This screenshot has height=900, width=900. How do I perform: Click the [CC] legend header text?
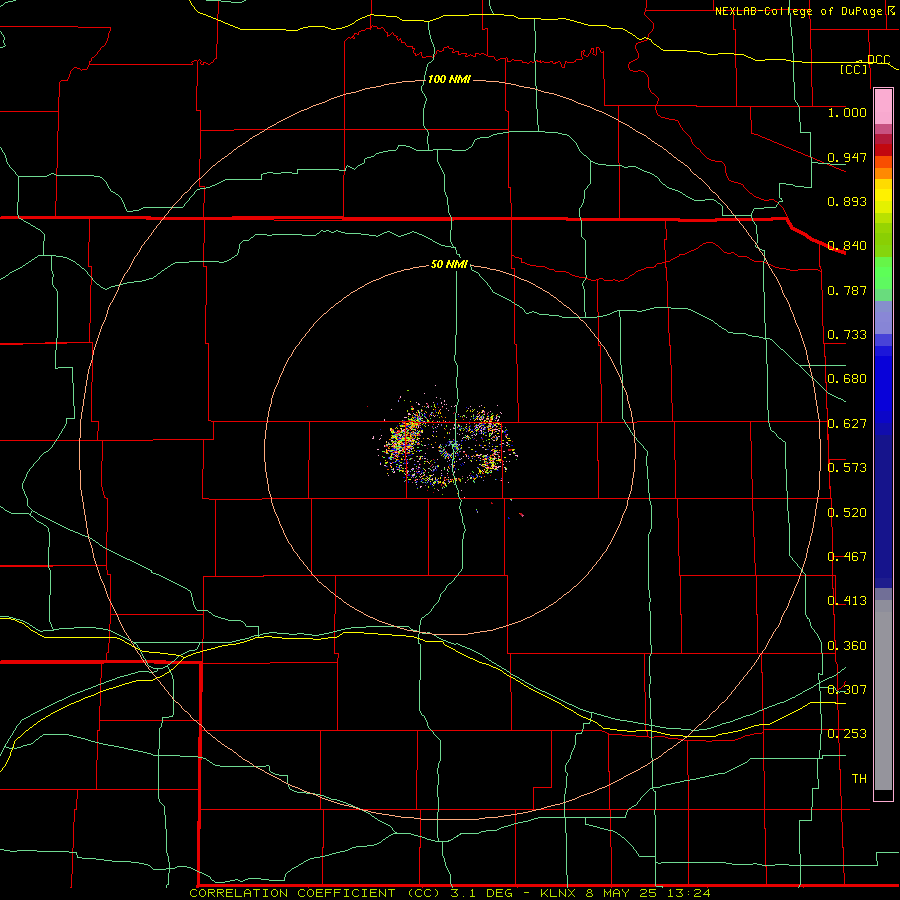click(854, 69)
